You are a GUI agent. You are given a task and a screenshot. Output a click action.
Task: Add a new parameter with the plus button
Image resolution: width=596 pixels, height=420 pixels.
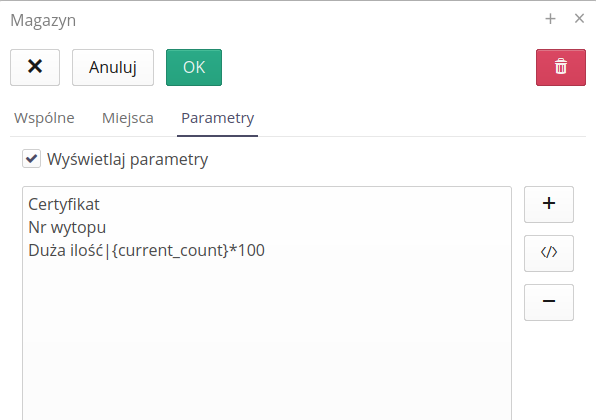[548, 204]
